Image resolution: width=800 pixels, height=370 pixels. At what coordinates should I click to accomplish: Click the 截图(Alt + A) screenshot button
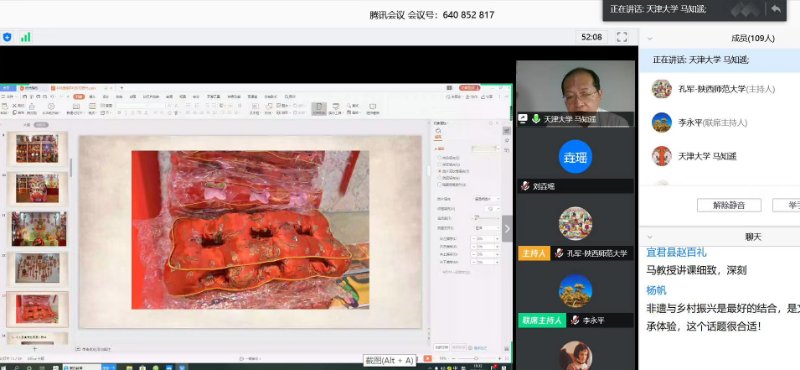coord(390,360)
